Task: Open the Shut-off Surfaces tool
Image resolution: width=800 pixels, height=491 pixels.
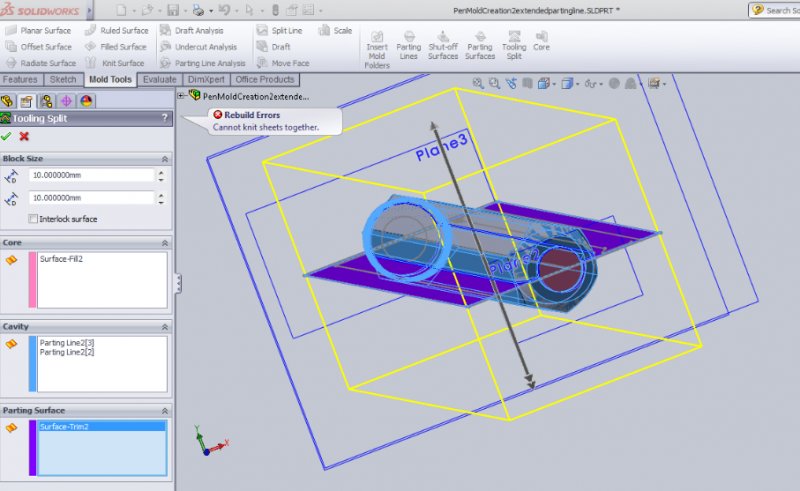Action: click(443, 45)
